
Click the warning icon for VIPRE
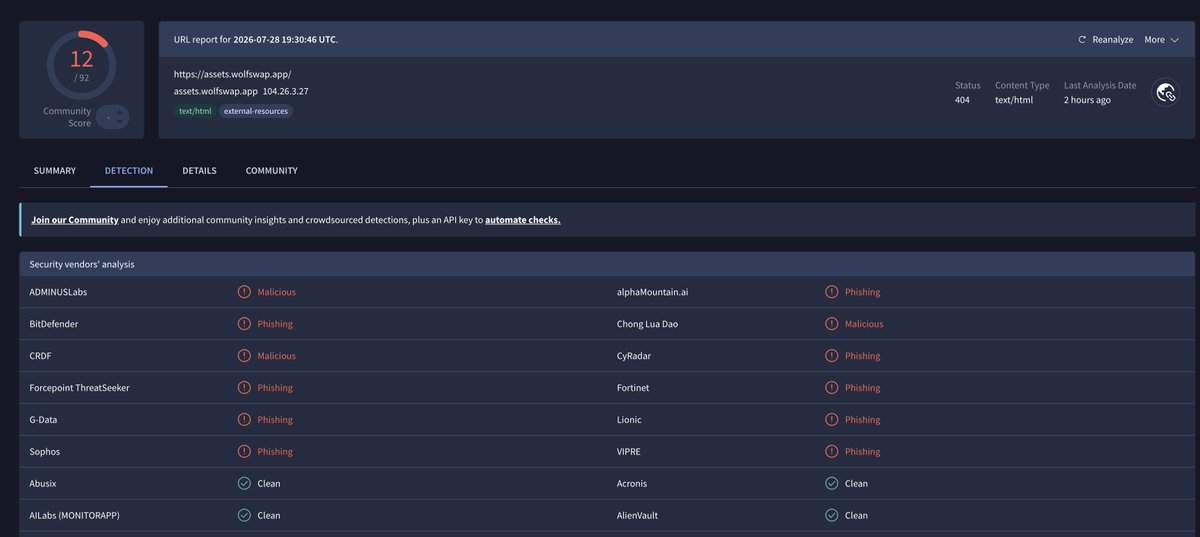[832, 452]
